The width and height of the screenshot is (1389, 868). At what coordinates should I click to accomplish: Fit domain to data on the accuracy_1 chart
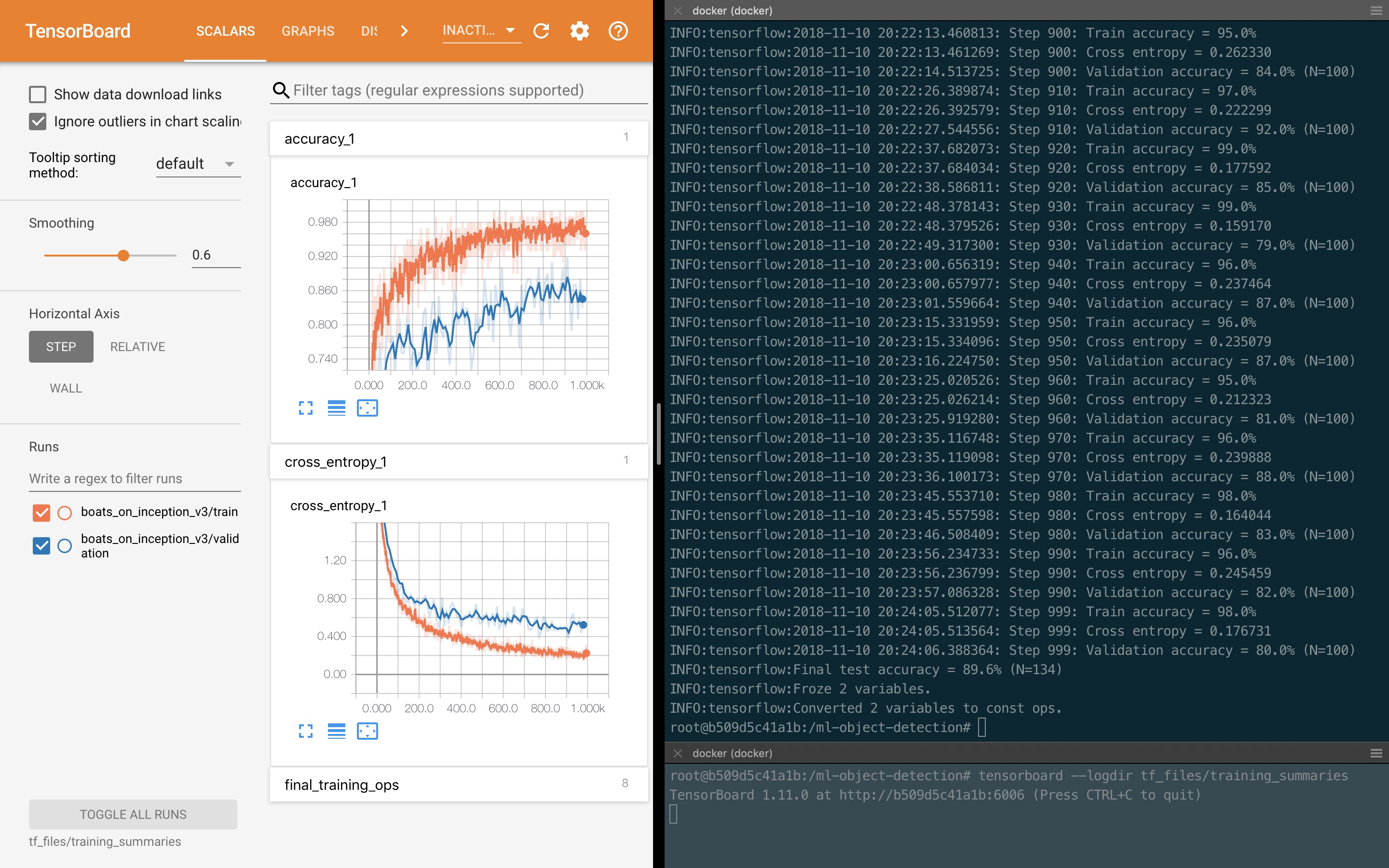point(368,408)
